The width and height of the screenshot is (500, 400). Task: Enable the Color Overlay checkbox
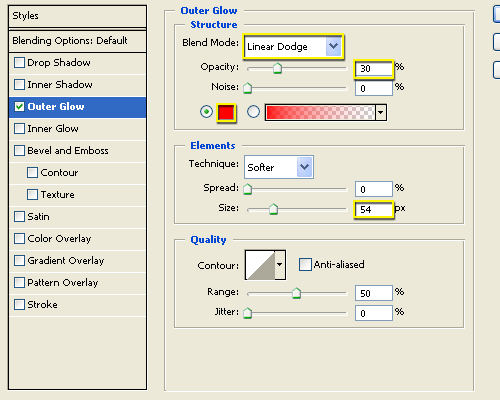[x=19, y=239]
